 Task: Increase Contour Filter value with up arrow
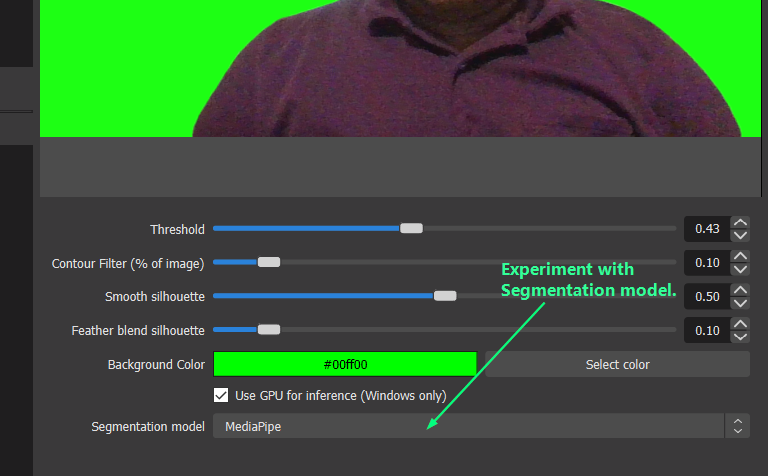point(740,256)
